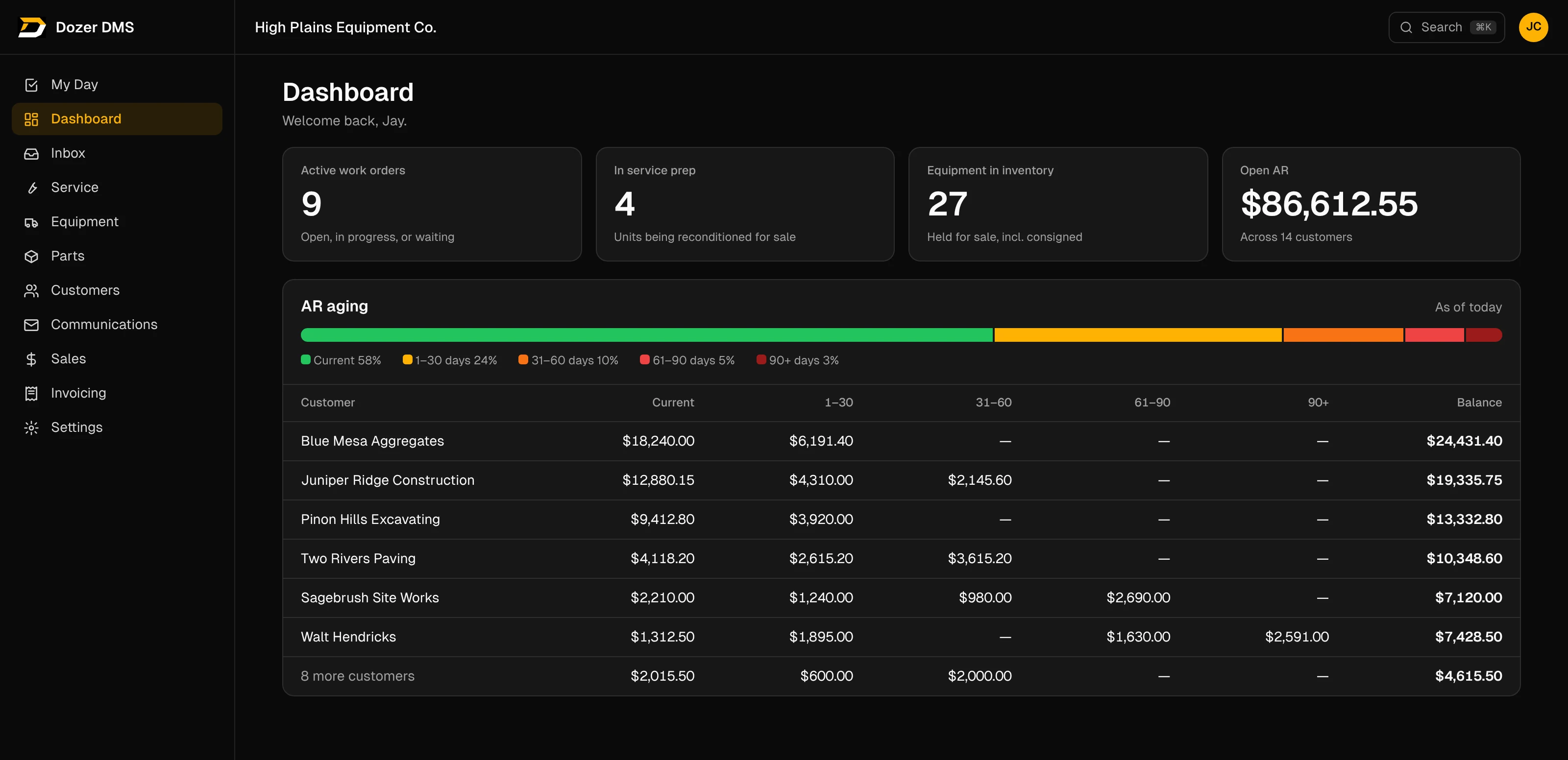Viewport: 1568px width, 760px height.
Task: Click the magnifier icon in Search
Action: pos(1405,27)
